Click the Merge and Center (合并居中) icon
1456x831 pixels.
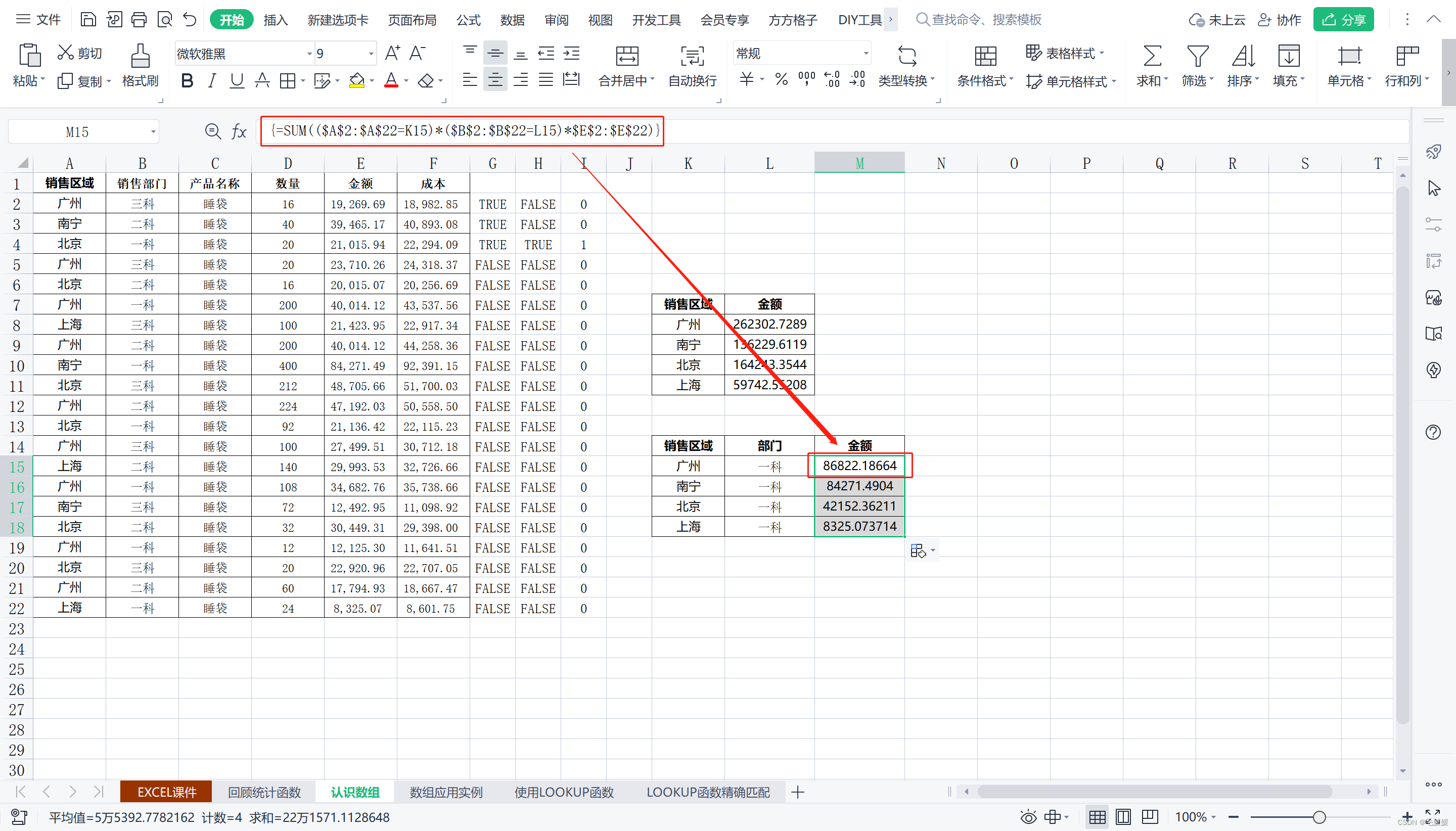click(627, 57)
